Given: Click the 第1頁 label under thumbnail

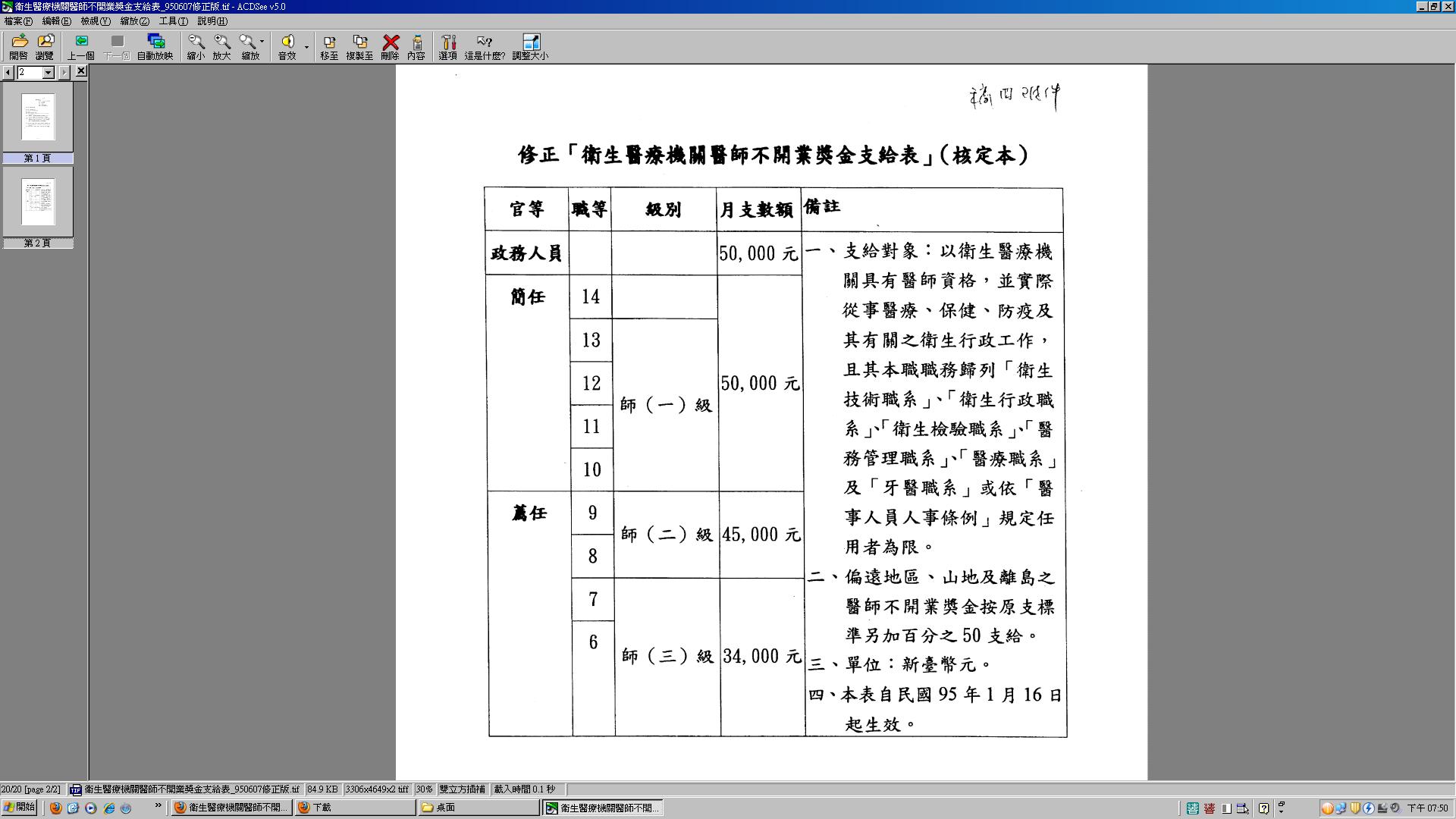Looking at the screenshot, I should (x=38, y=158).
